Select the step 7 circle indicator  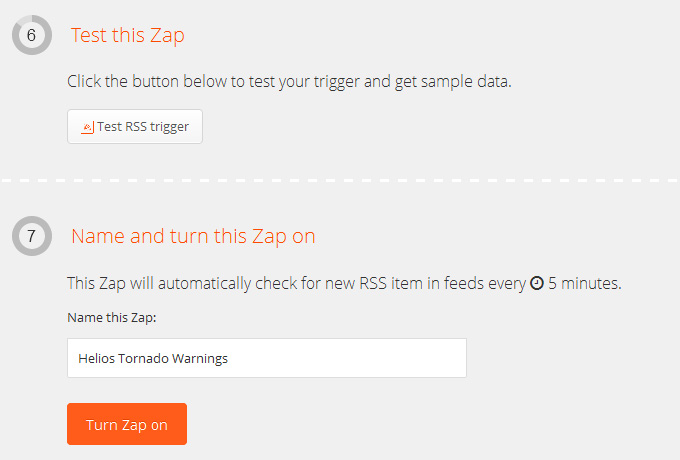pyautogui.click(x=32, y=236)
